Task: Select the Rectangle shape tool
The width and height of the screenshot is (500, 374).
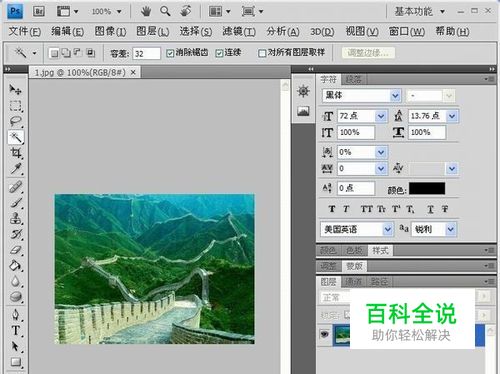Action: click(x=15, y=362)
